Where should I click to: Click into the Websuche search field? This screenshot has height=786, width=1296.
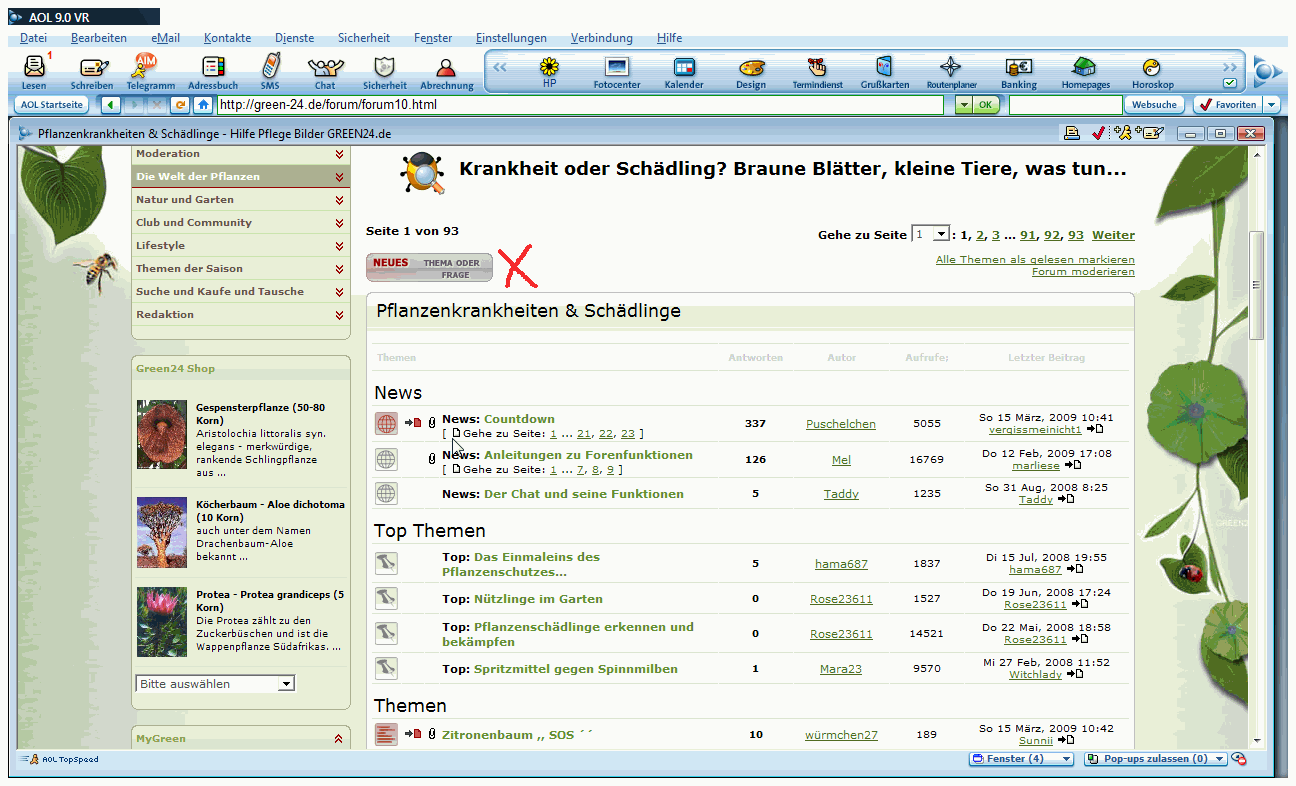pyautogui.click(x=1065, y=105)
